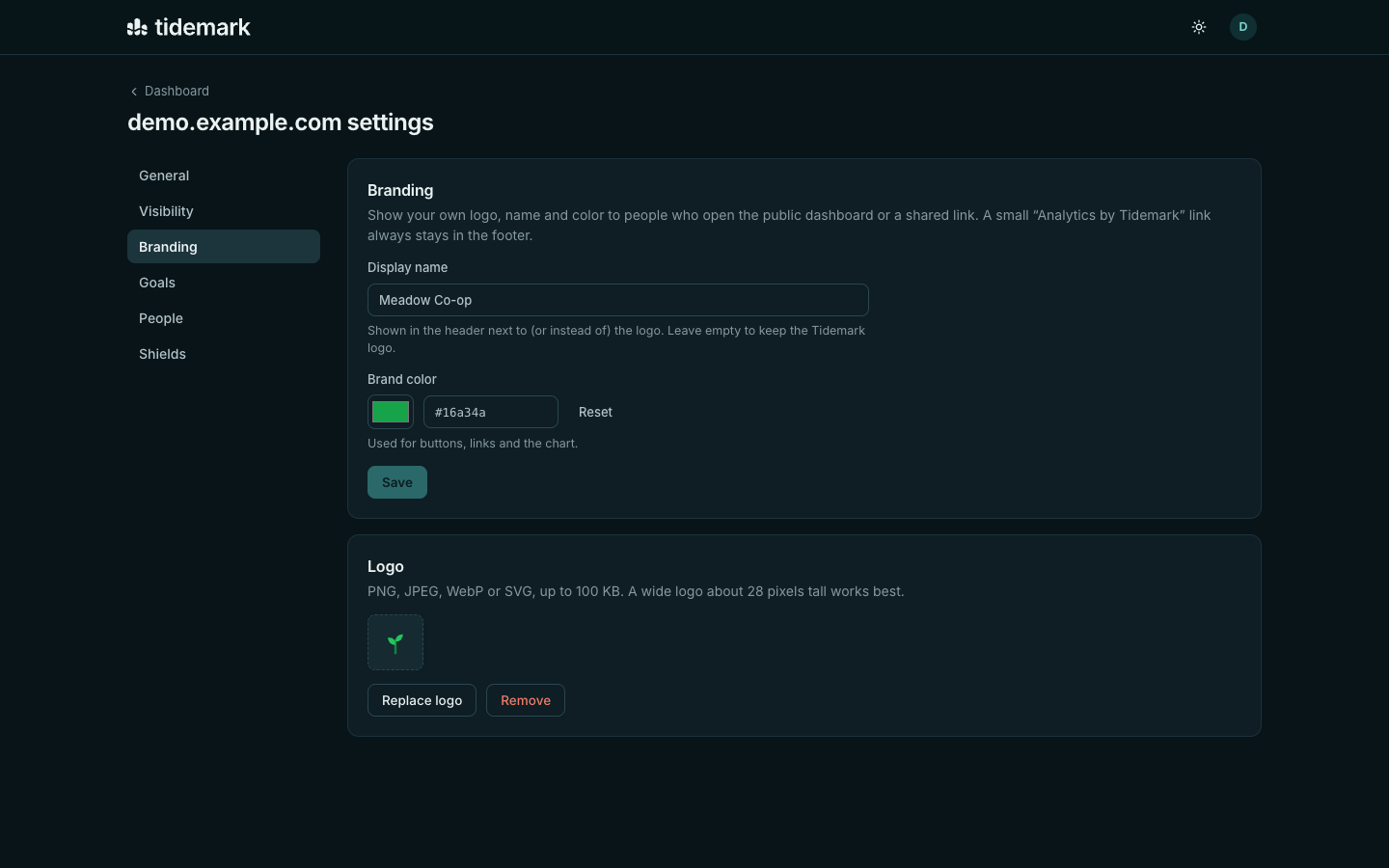The height and width of the screenshot is (868, 1389).
Task: Open the green brand color picker swatch
Action: pyautogui.click(x=391, y=412)
